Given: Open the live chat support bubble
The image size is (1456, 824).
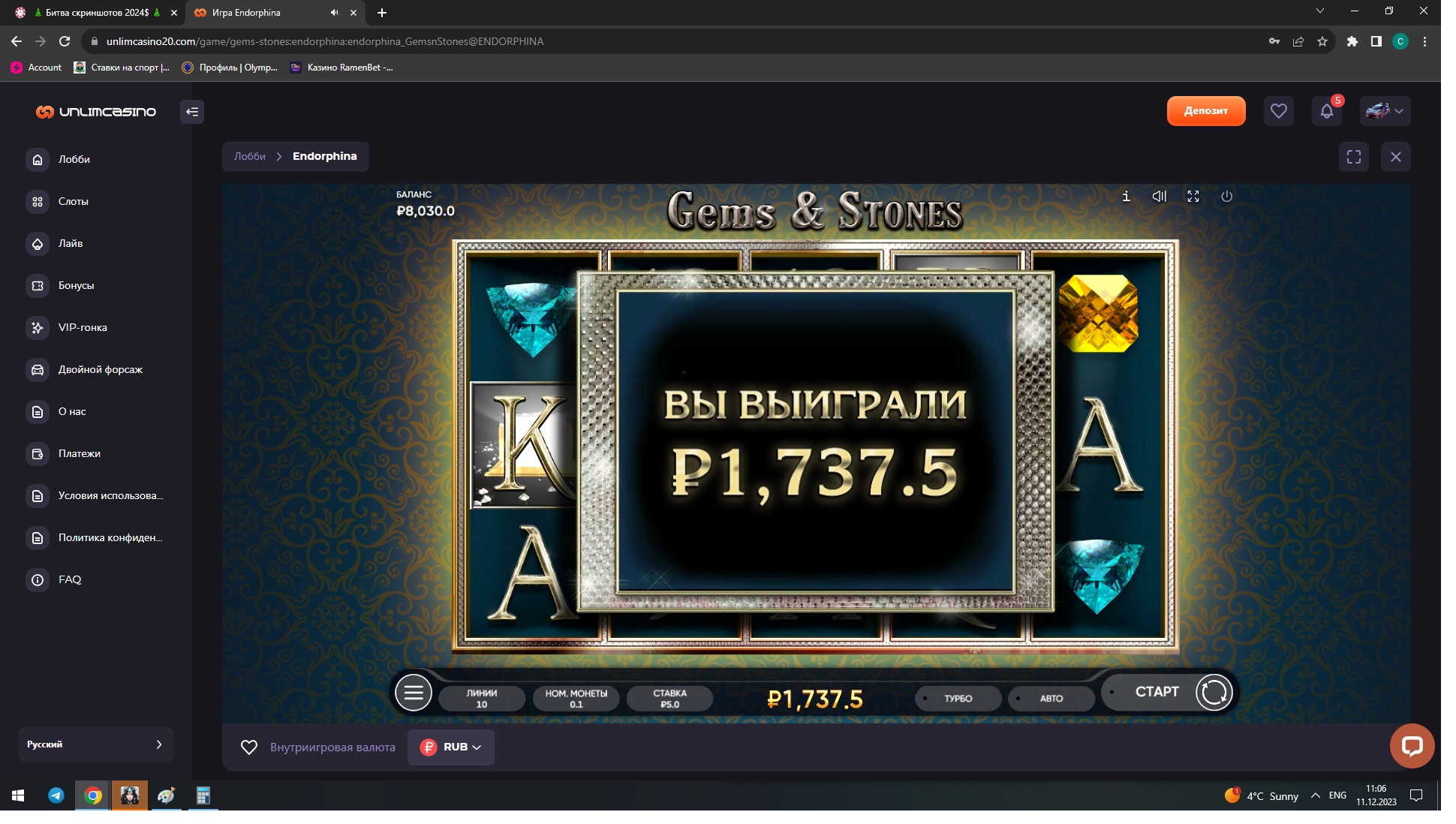Looking at the screenshot, I should tap(1412, 746).
